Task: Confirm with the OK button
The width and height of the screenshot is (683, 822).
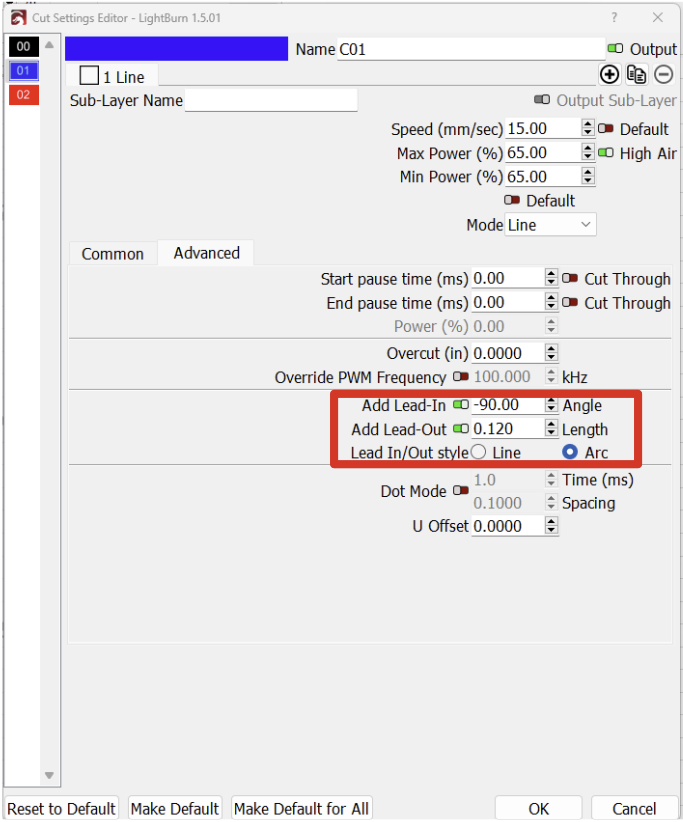Action: point(538,808)
